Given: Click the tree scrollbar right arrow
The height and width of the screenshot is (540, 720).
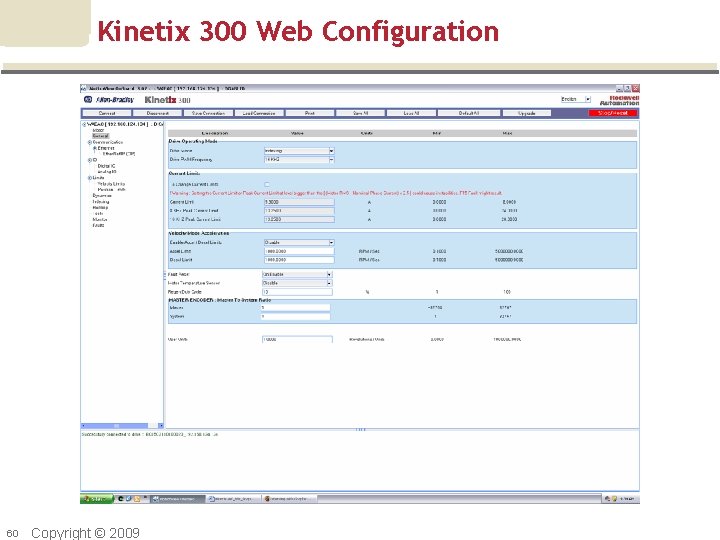Looking at the screenshot, I should [x=161, y=426].
